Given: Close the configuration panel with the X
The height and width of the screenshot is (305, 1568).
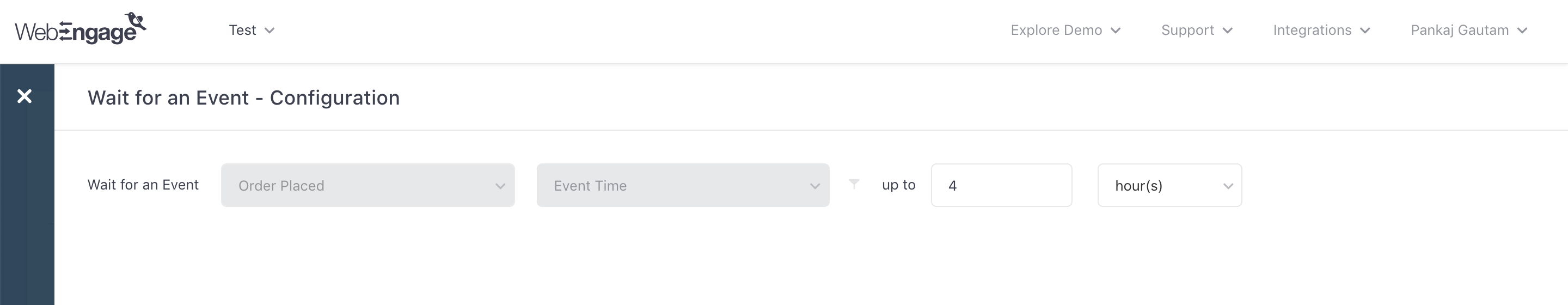Looking at the screenshot, I should tap(24, 96).
